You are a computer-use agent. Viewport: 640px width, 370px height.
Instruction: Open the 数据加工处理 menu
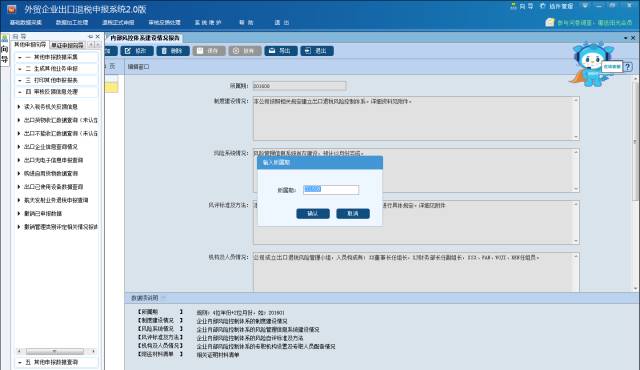click(x=72, y=22)
